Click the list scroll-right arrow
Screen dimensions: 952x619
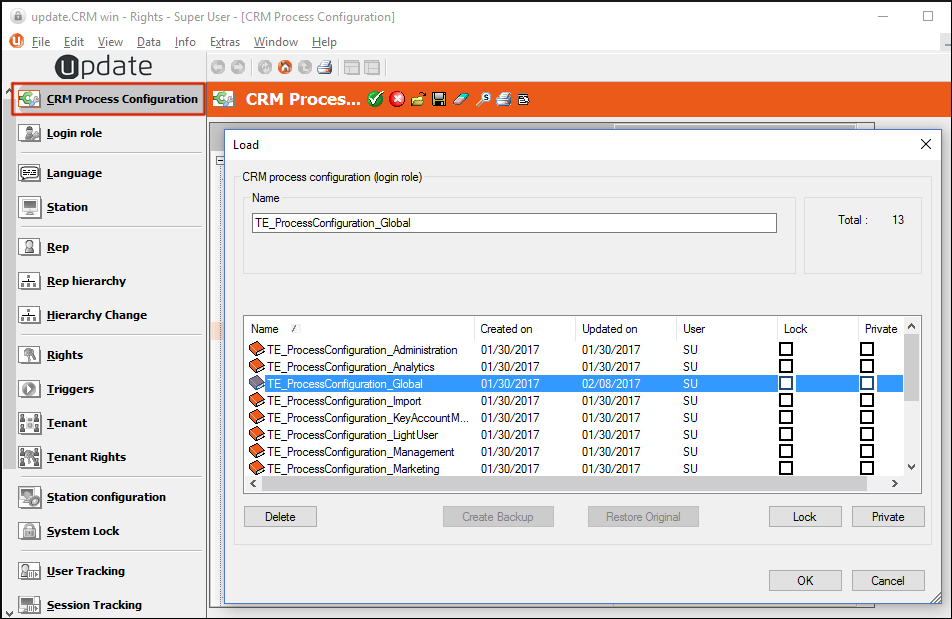coord(894,484)
